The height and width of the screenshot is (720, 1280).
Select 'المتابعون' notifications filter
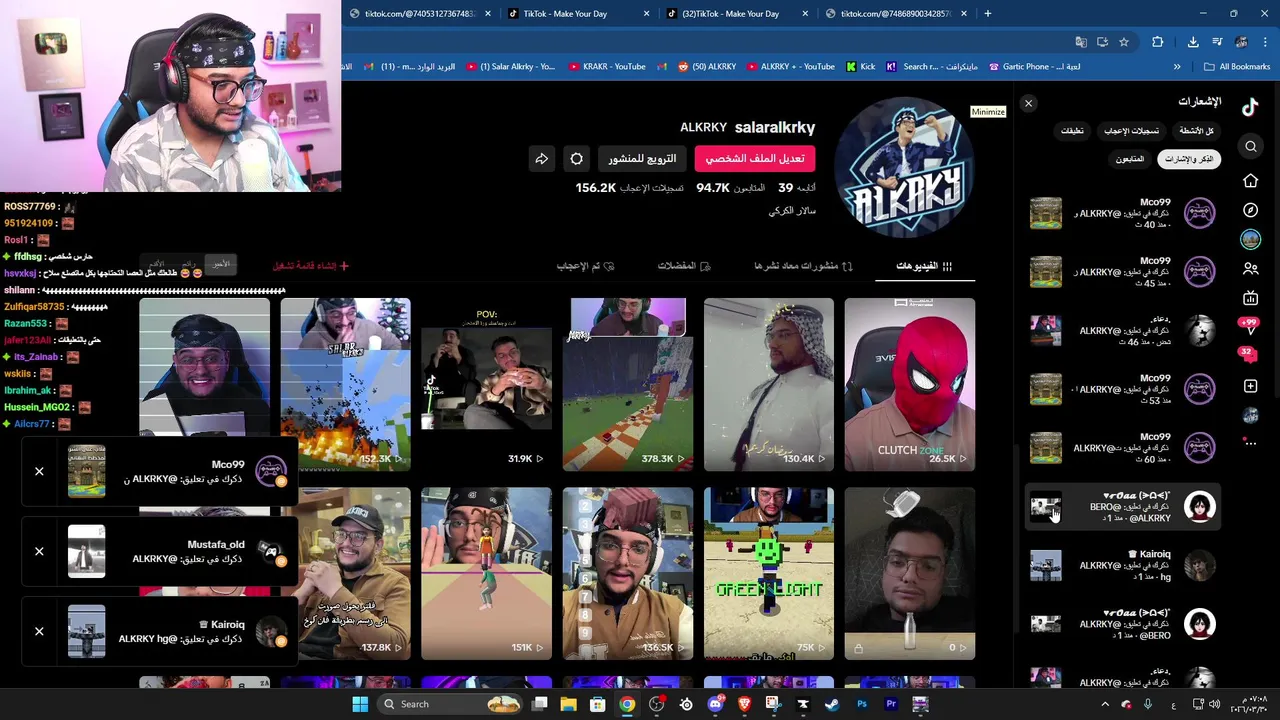(x=1130, y=159)
